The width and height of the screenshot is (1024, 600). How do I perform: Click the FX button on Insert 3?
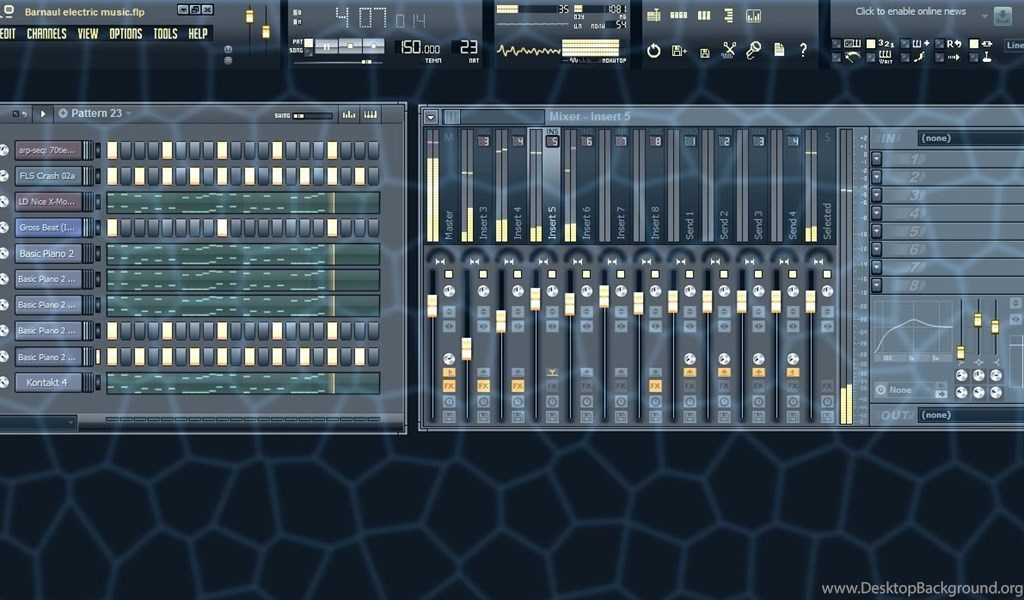click(x=483, y=386)
